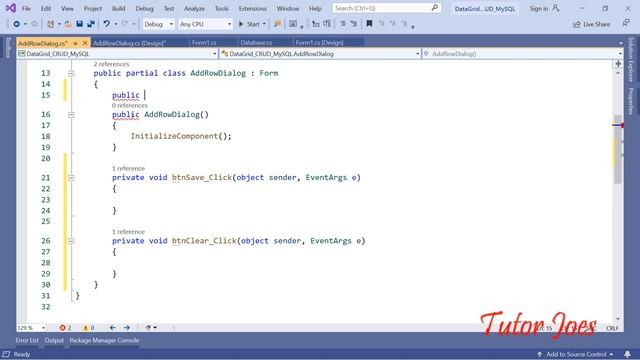
Task: Click the Search (Ctrl+Q) input box
Action: point(387,8)
